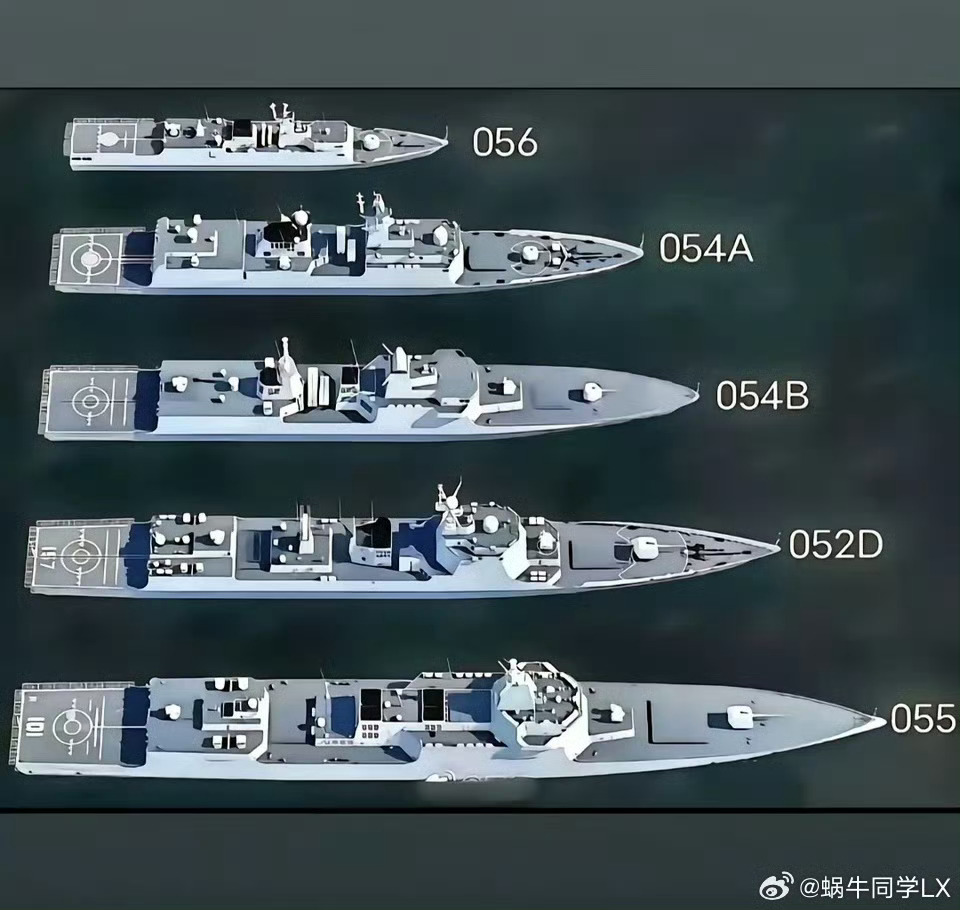Click the 054A bow gun turret
The height and width of the screenshot is (910, 960).
pos(528,252)
